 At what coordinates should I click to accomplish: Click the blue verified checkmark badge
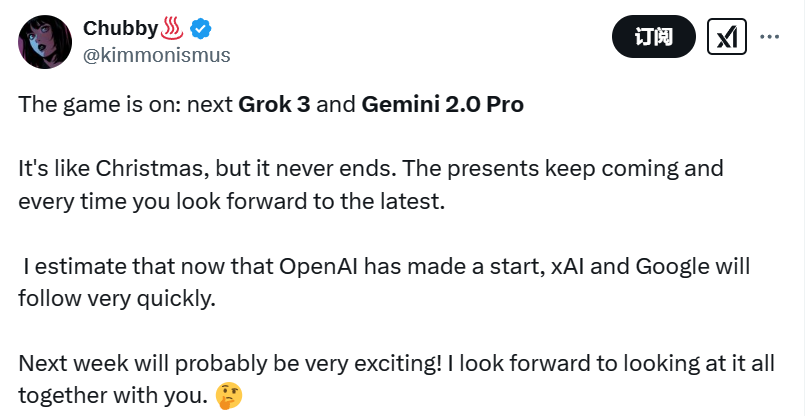click(x=200, y=29)
